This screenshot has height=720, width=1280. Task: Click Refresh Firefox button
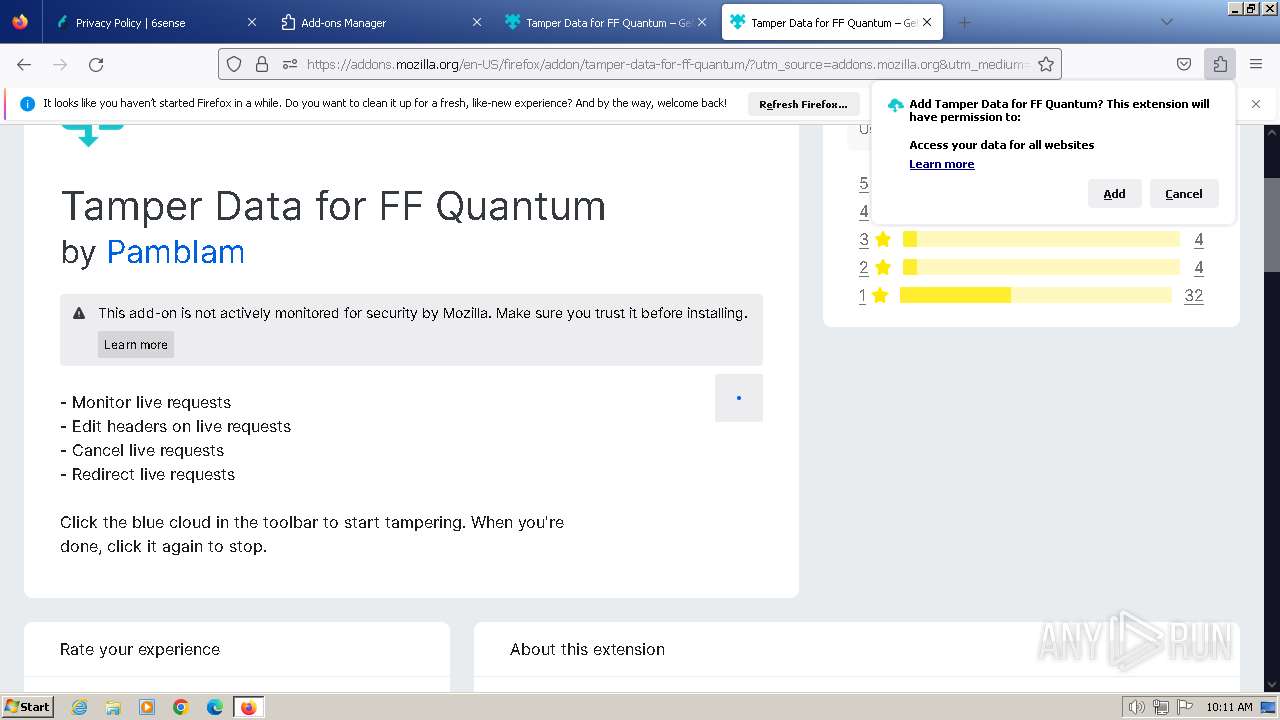point(803,104)
